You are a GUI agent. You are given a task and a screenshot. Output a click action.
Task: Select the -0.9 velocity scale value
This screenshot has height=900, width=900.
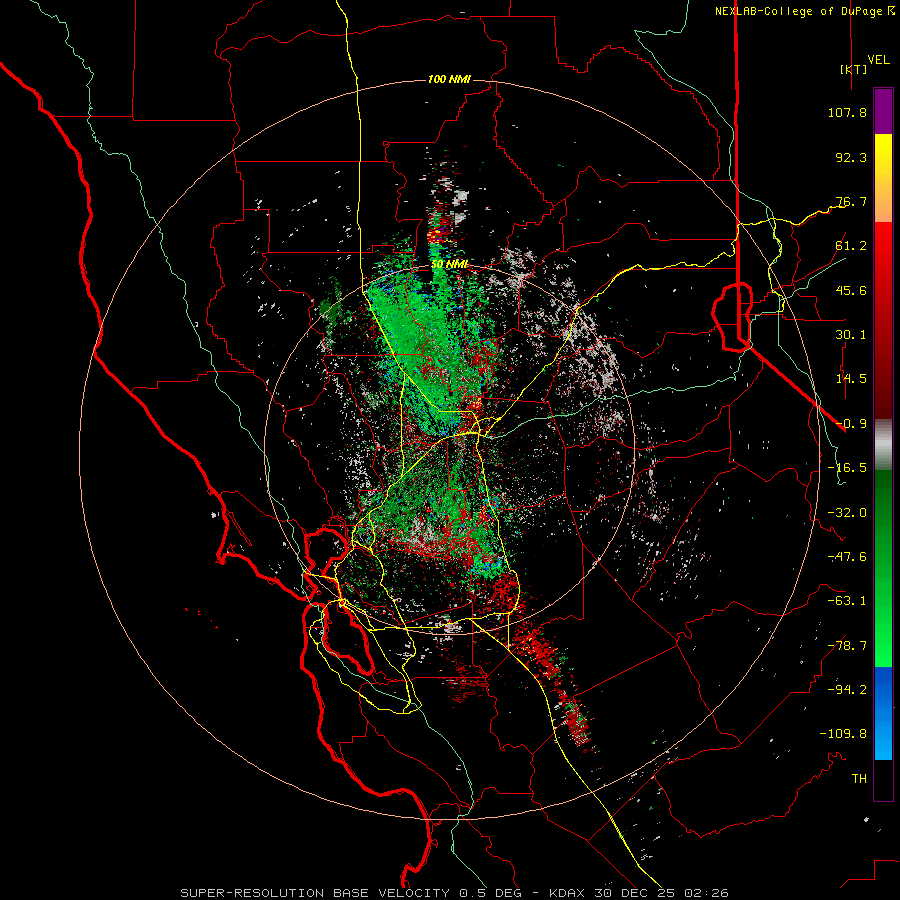[x=851, y=424]
